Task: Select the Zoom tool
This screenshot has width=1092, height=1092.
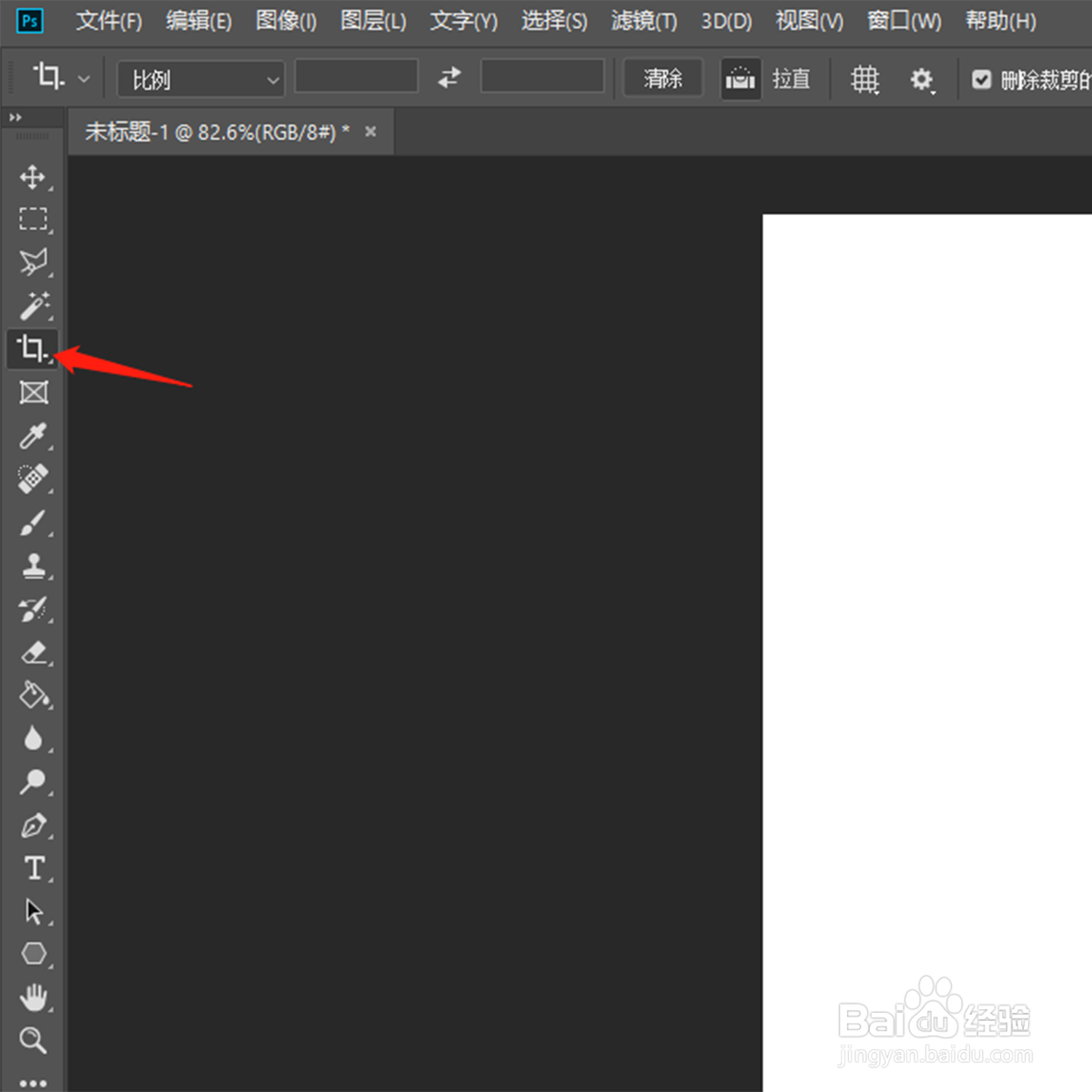Action: 34,1039
